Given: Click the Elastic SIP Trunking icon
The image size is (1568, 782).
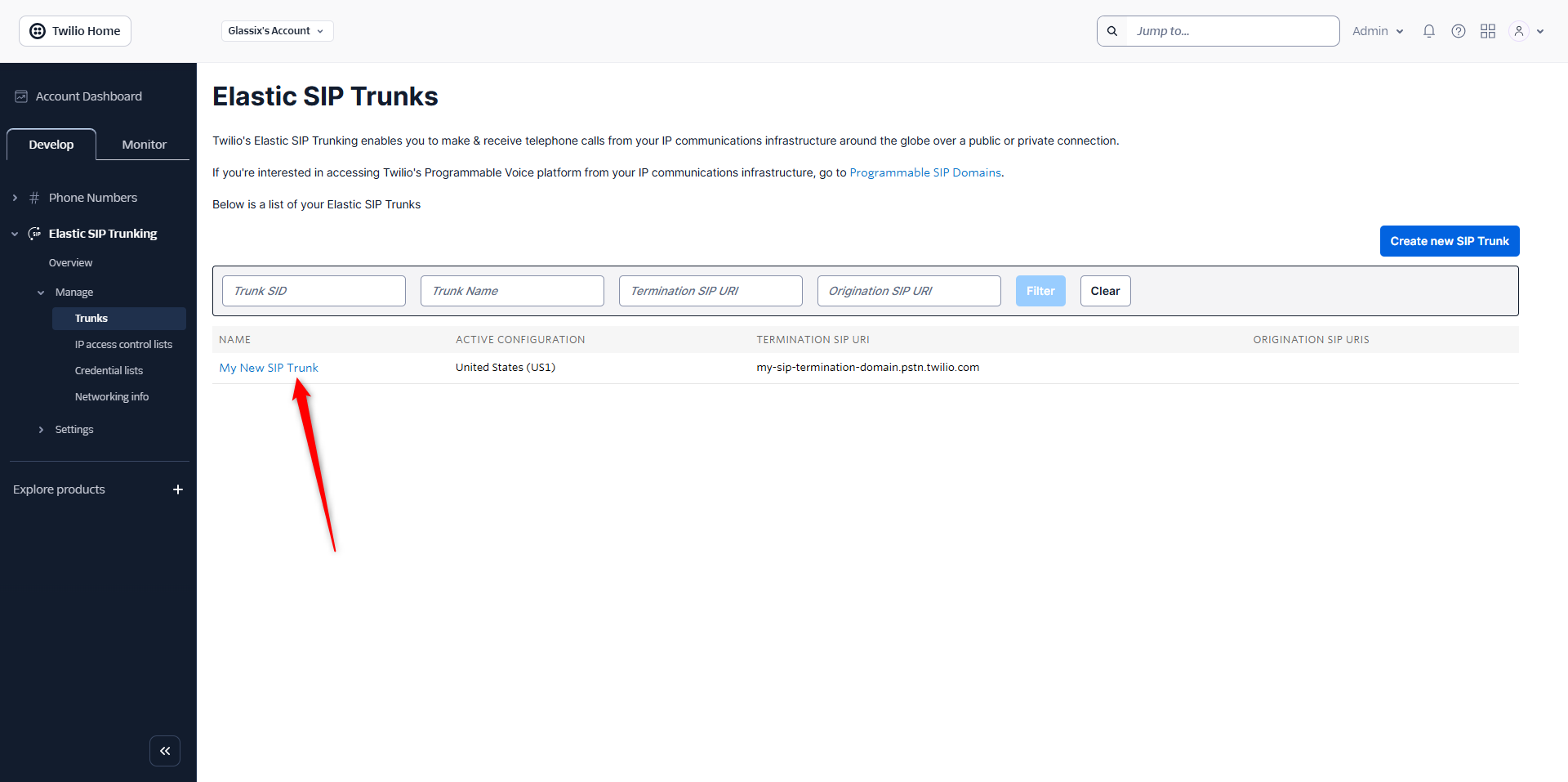Looking at the screenshot, I should 35,234.
